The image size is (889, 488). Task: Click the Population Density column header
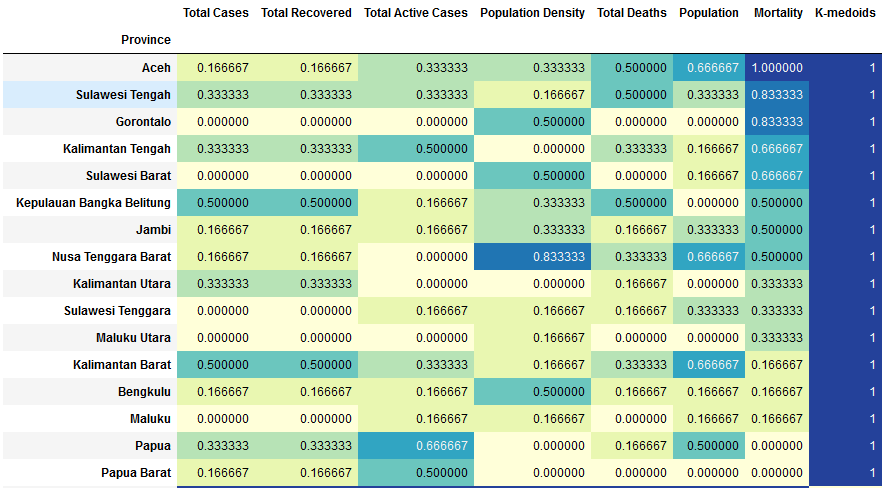[532, 13]
